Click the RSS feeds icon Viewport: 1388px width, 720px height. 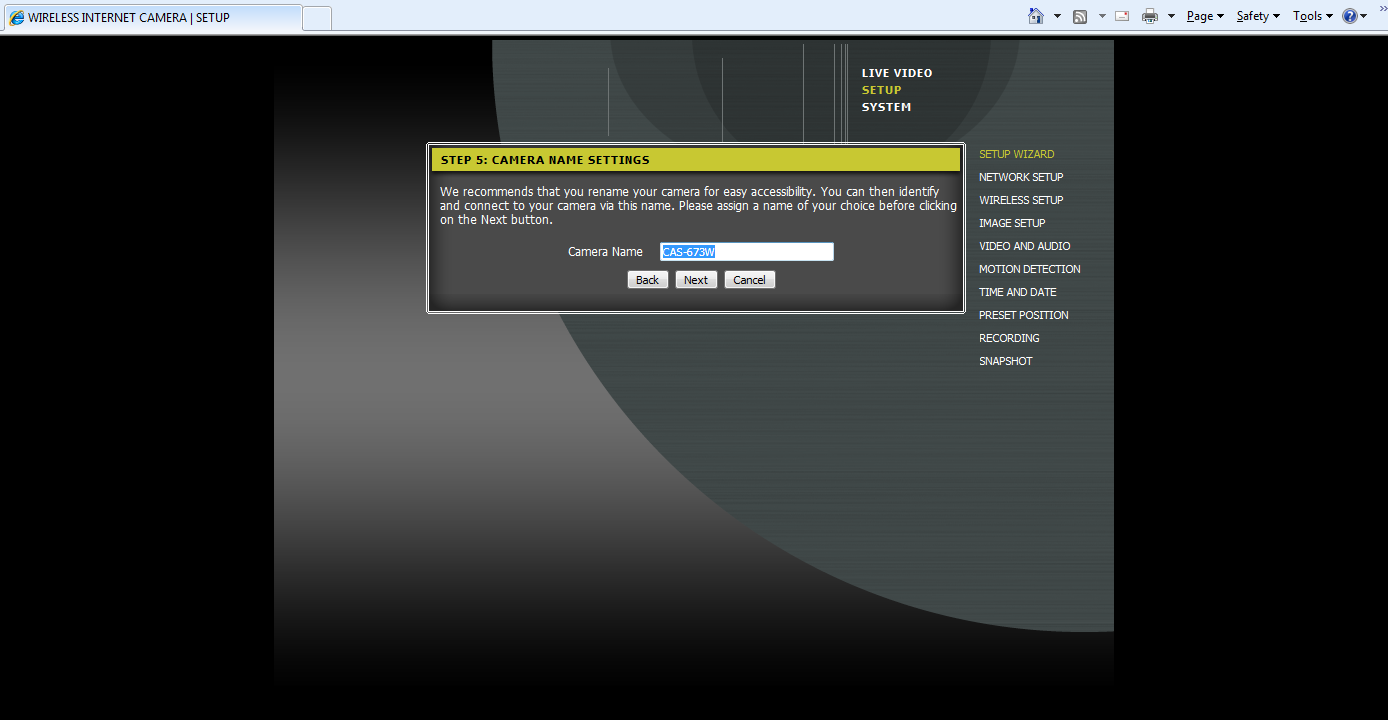1080,16
